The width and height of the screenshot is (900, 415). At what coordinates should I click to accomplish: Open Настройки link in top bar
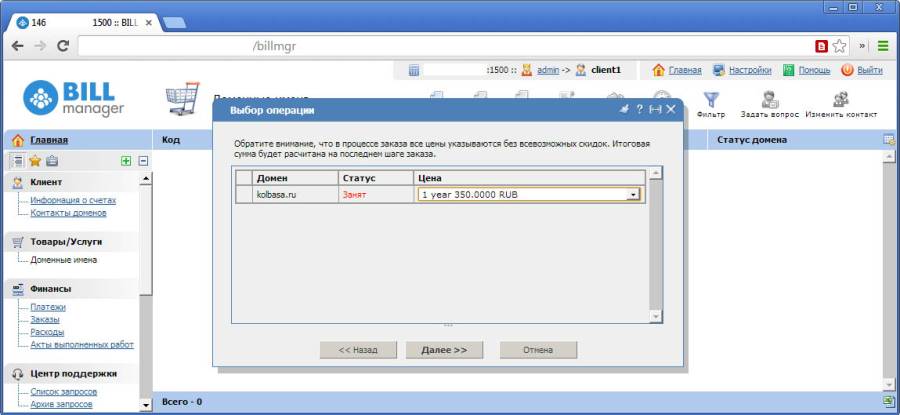point(750,70)
